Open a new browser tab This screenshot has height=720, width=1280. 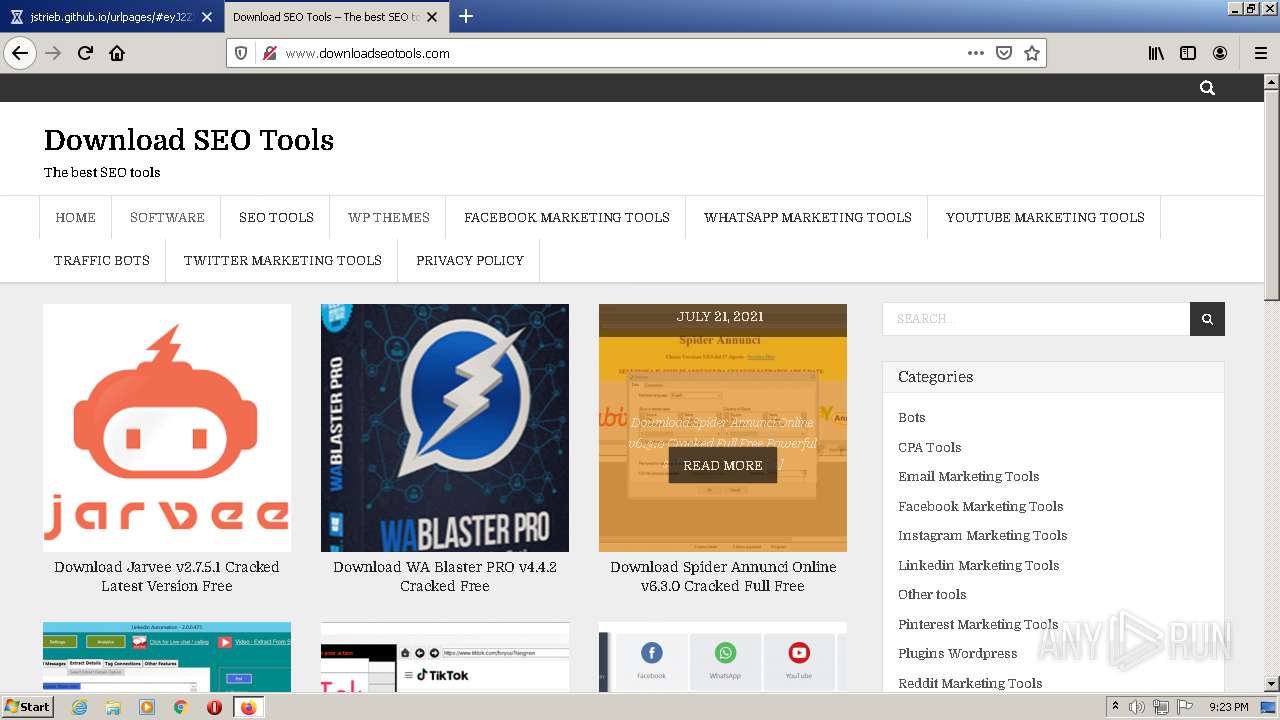coord(466,16)
